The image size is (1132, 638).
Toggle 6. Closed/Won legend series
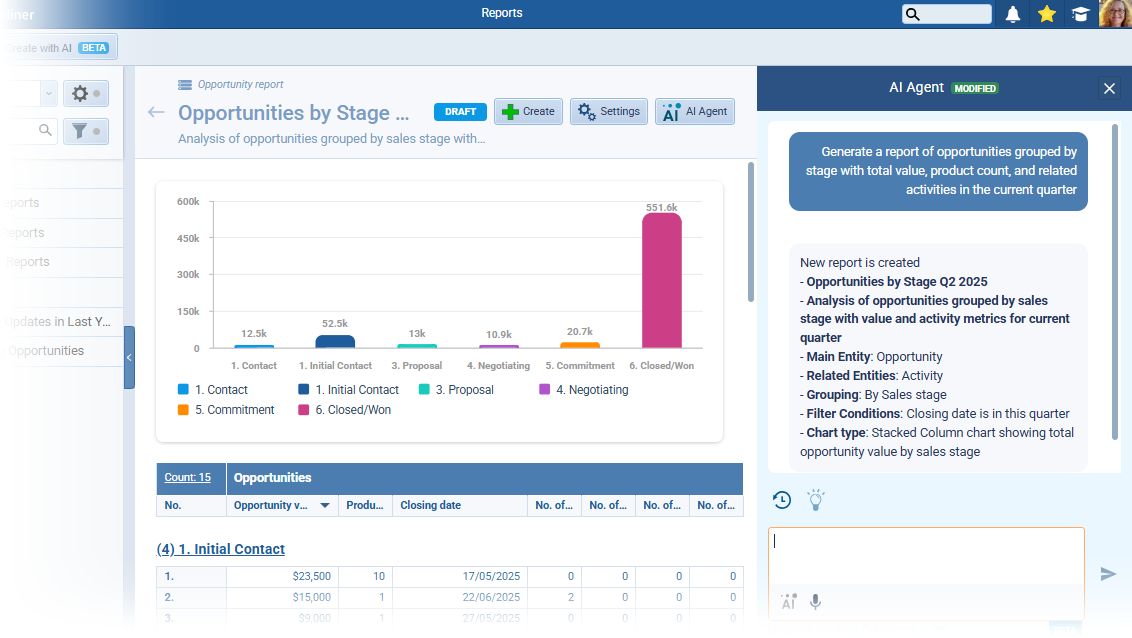(344, 410)
